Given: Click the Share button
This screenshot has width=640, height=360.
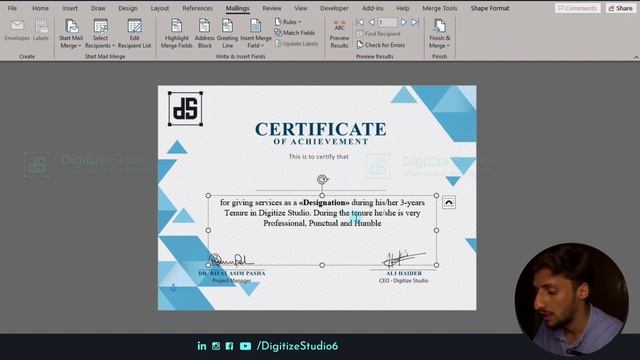Looking at the screenshot, I should [620, 8].
